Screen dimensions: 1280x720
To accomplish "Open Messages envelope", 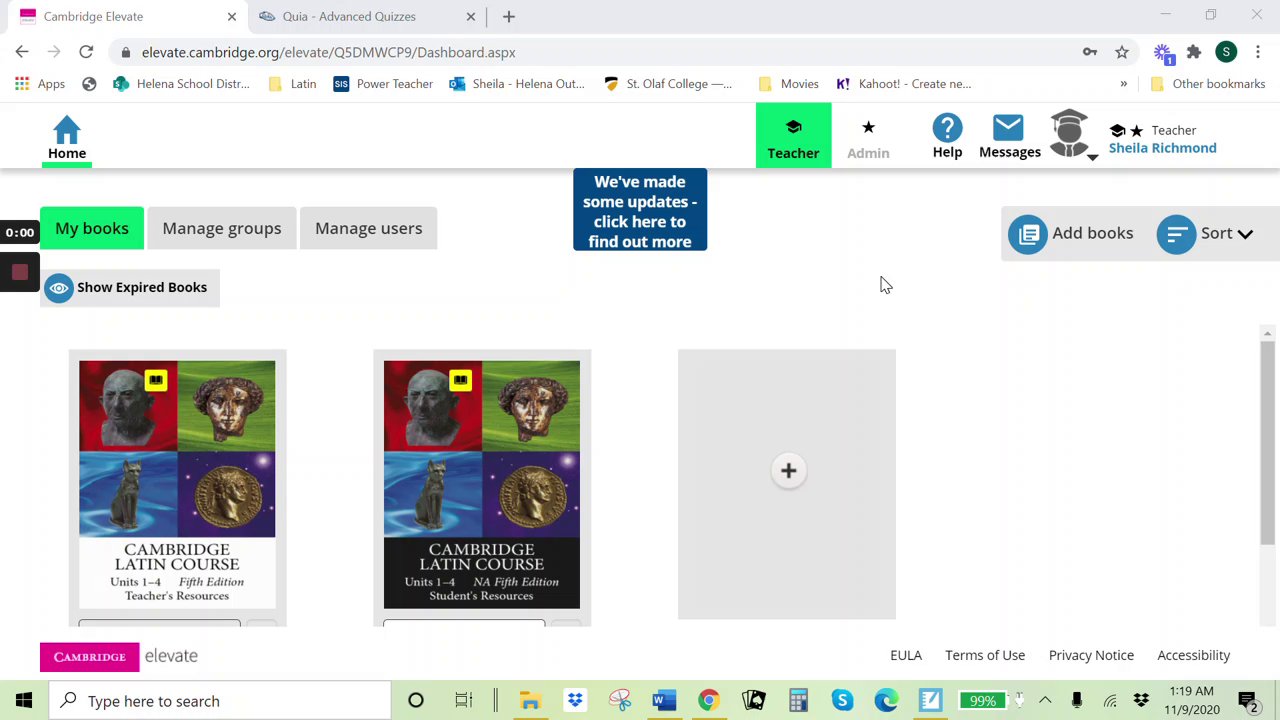I will coord(1009,136).
